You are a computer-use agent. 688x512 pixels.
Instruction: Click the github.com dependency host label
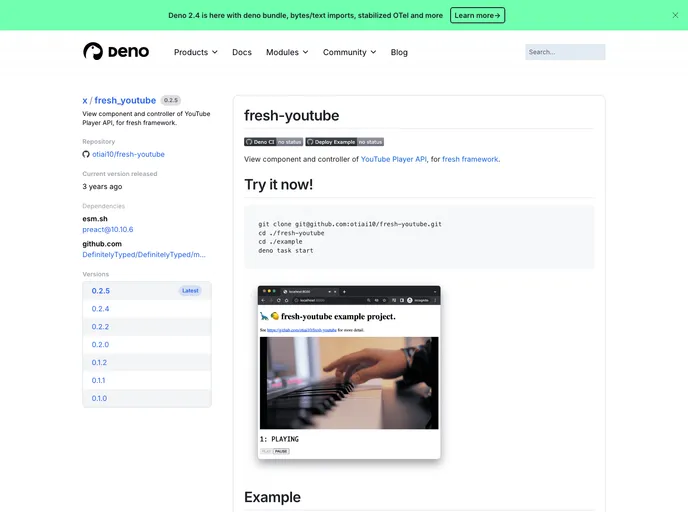pyautogui.click(x=102, y=243)
